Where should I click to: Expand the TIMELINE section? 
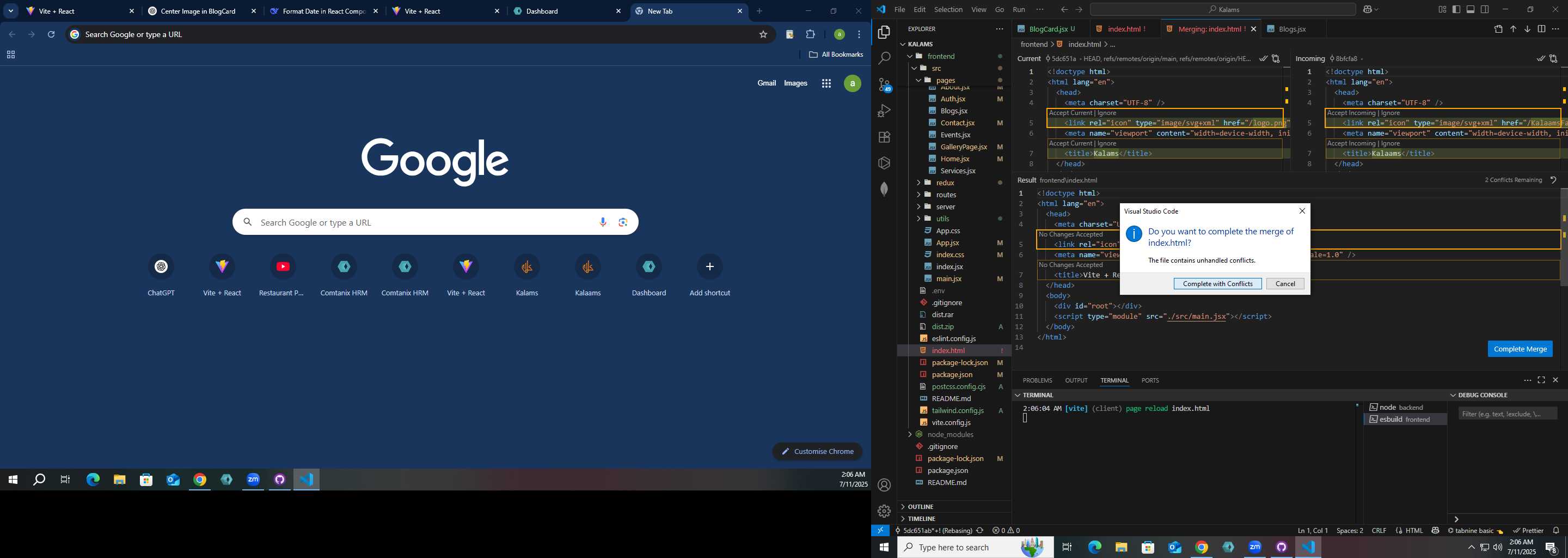(x=922, y=518)
